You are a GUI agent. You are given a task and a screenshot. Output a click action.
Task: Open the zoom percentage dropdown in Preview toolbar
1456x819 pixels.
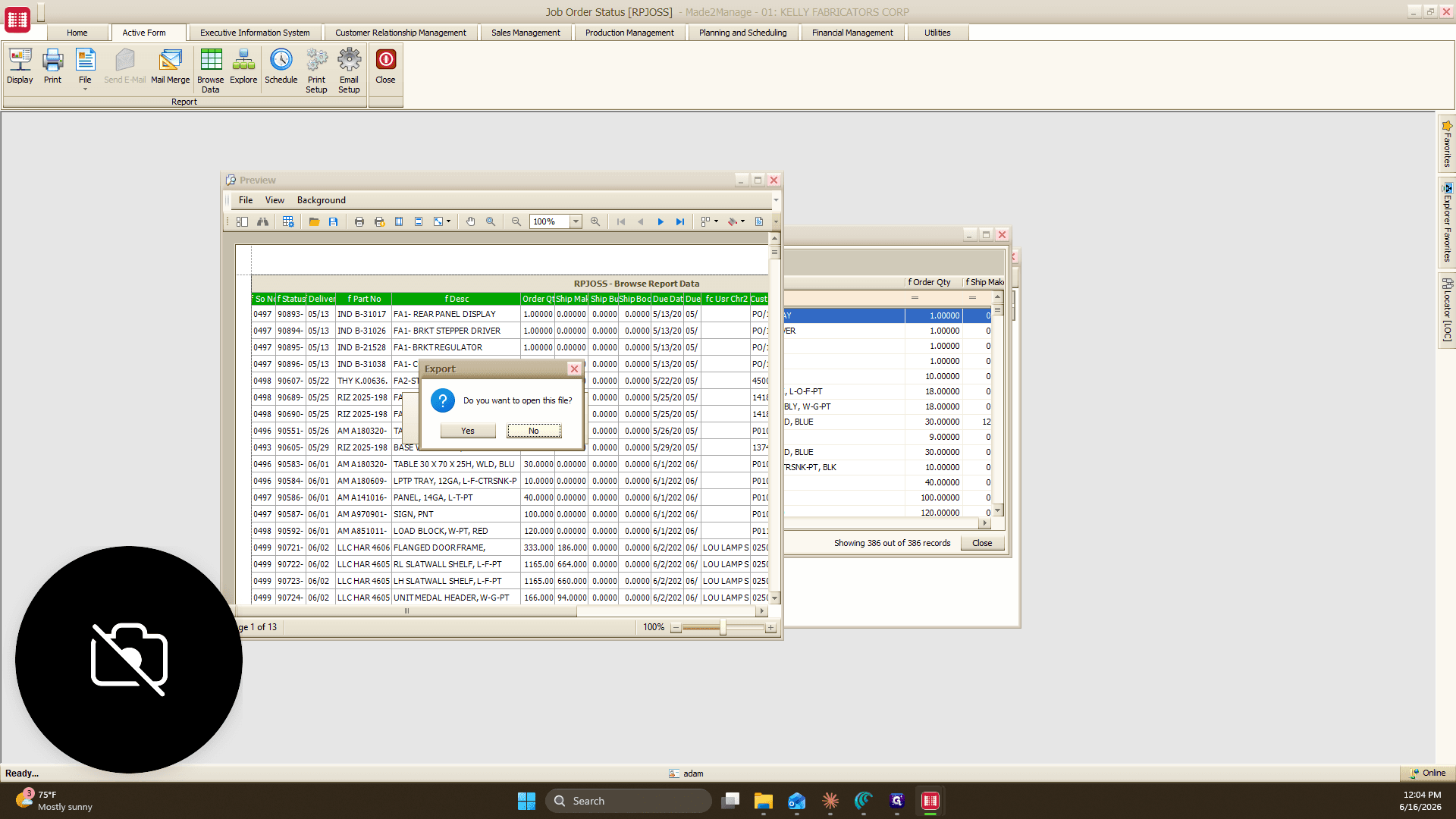[576, 221]
